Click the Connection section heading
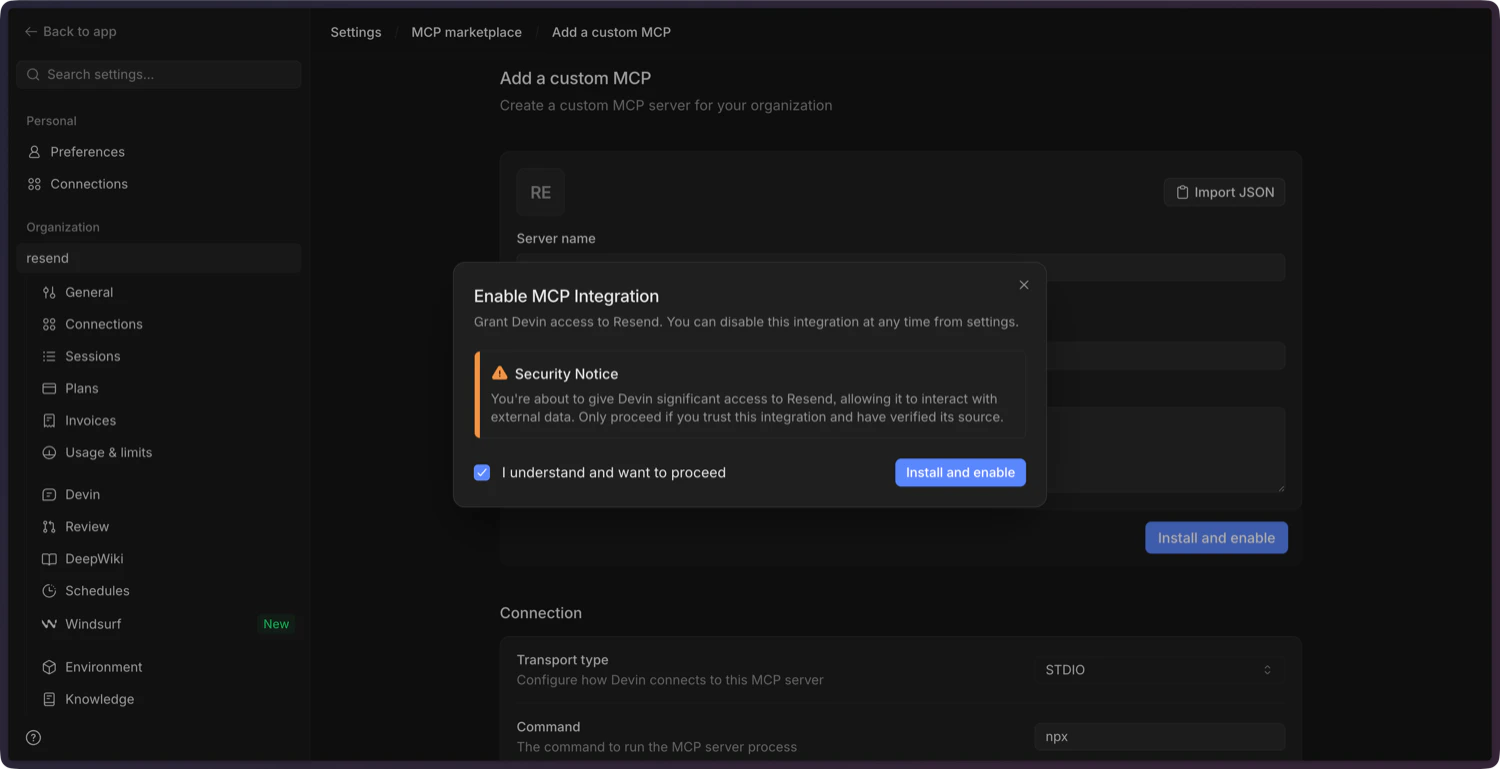1500x769 pixels. coord(541,613)
